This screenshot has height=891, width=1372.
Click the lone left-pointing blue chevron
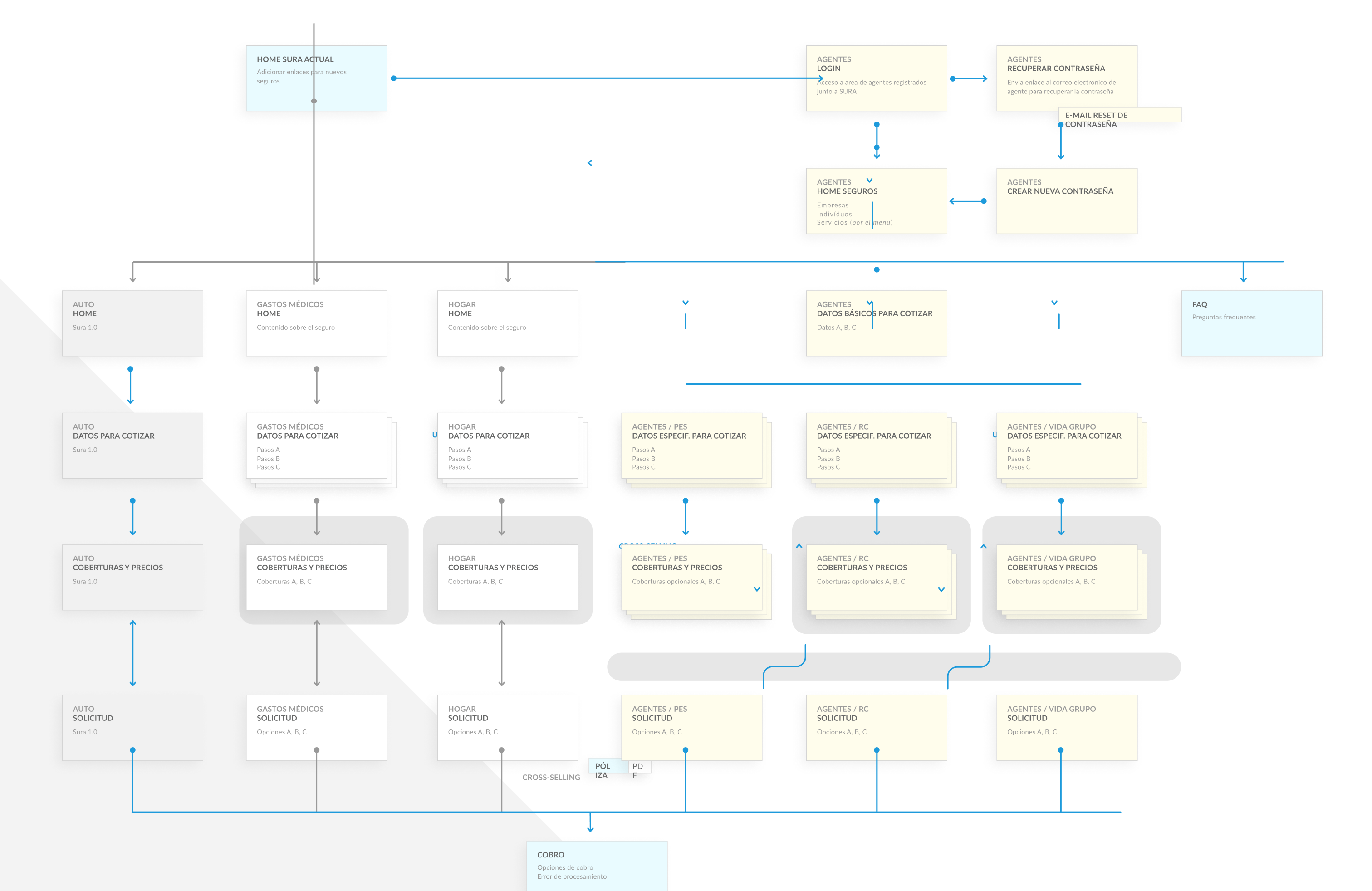click(x=590, y=163)
